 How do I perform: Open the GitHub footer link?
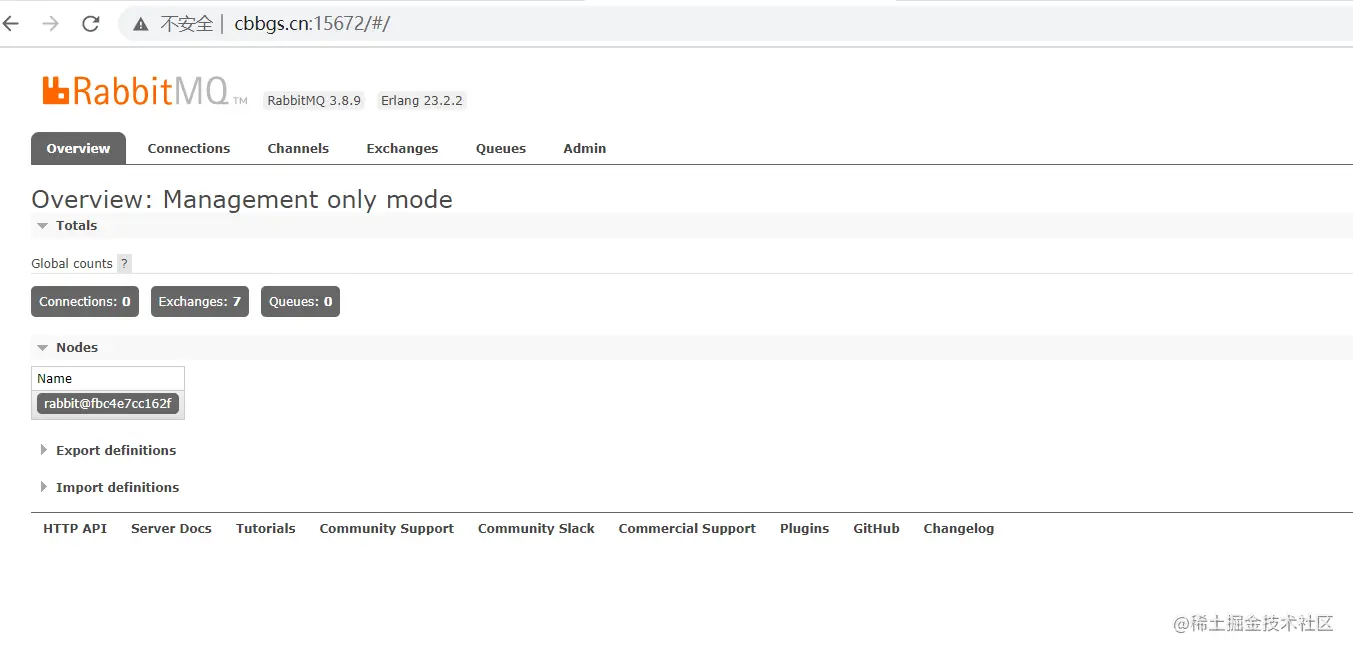(x=877, y=529)
